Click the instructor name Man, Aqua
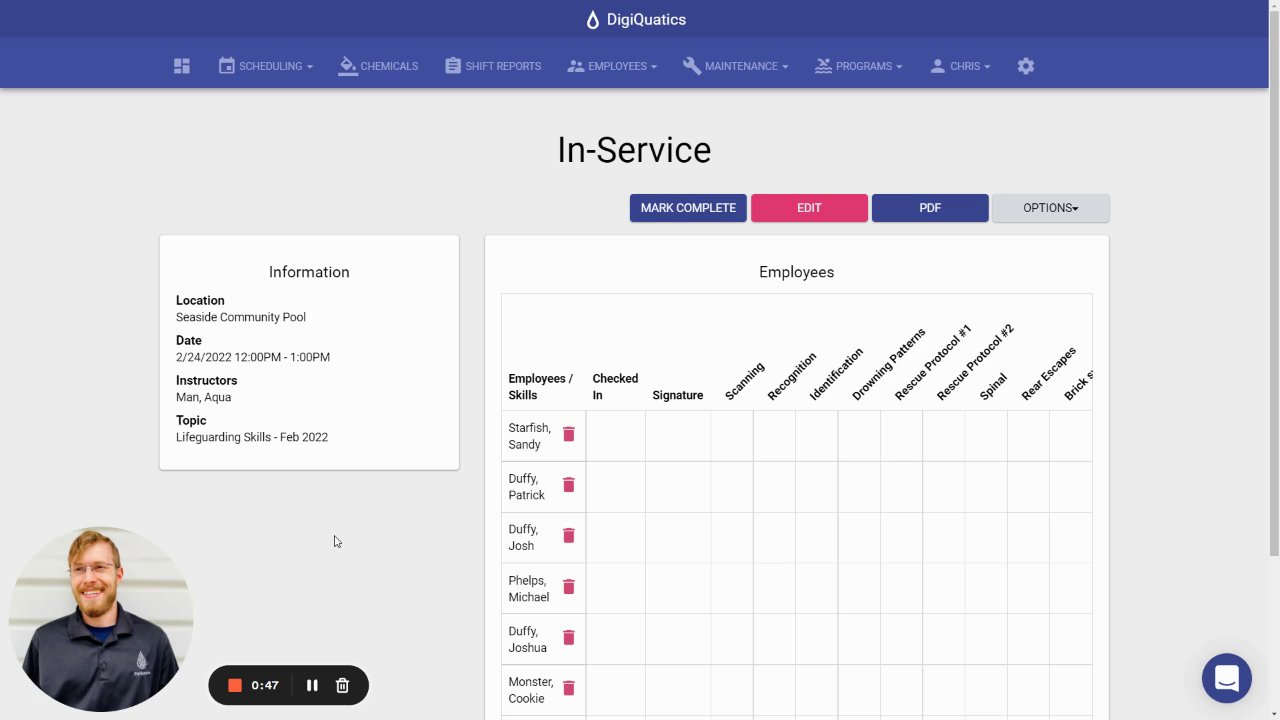Image resolution: width=1280 pixels, height=720 pixels. [x=203, y=397]
